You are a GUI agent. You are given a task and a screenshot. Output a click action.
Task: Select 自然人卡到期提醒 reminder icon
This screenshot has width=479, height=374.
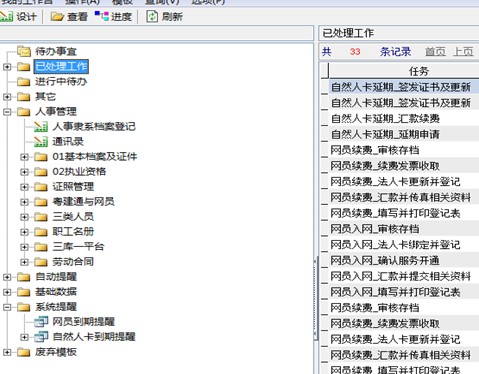(41, 336)
